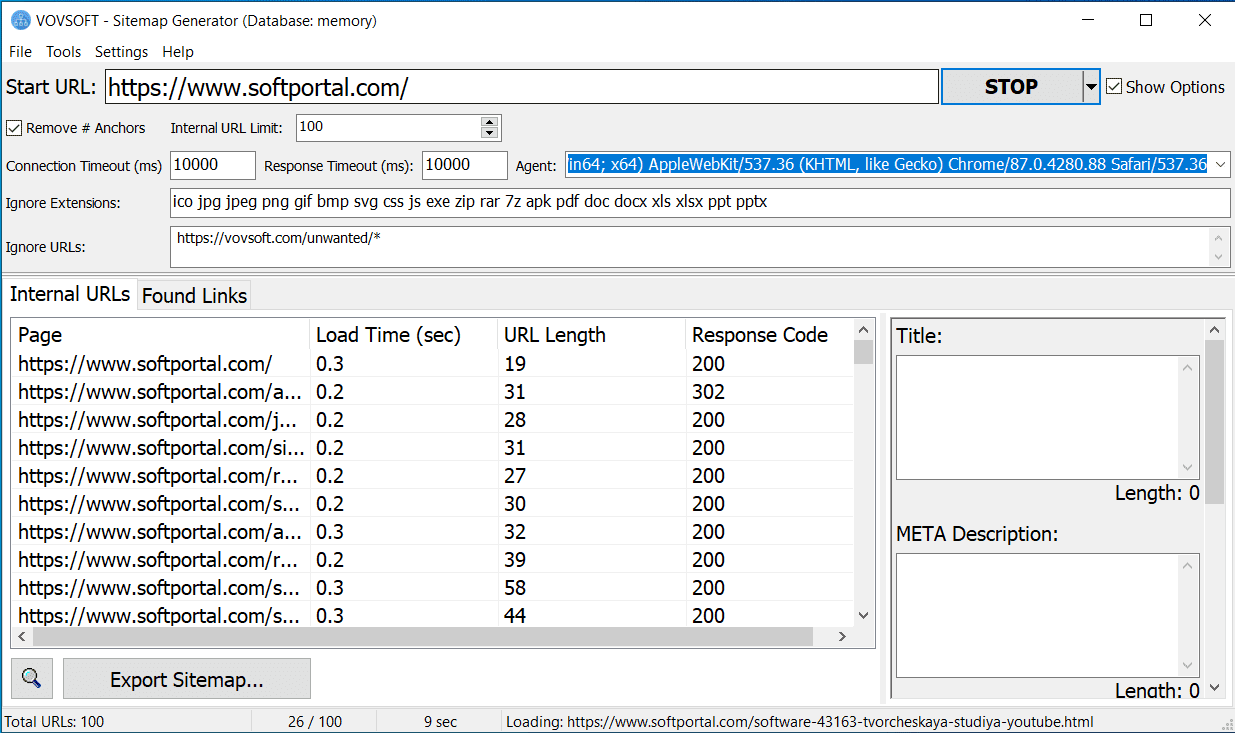Click the horizontal scrollbar right arrow

(842, 636)
